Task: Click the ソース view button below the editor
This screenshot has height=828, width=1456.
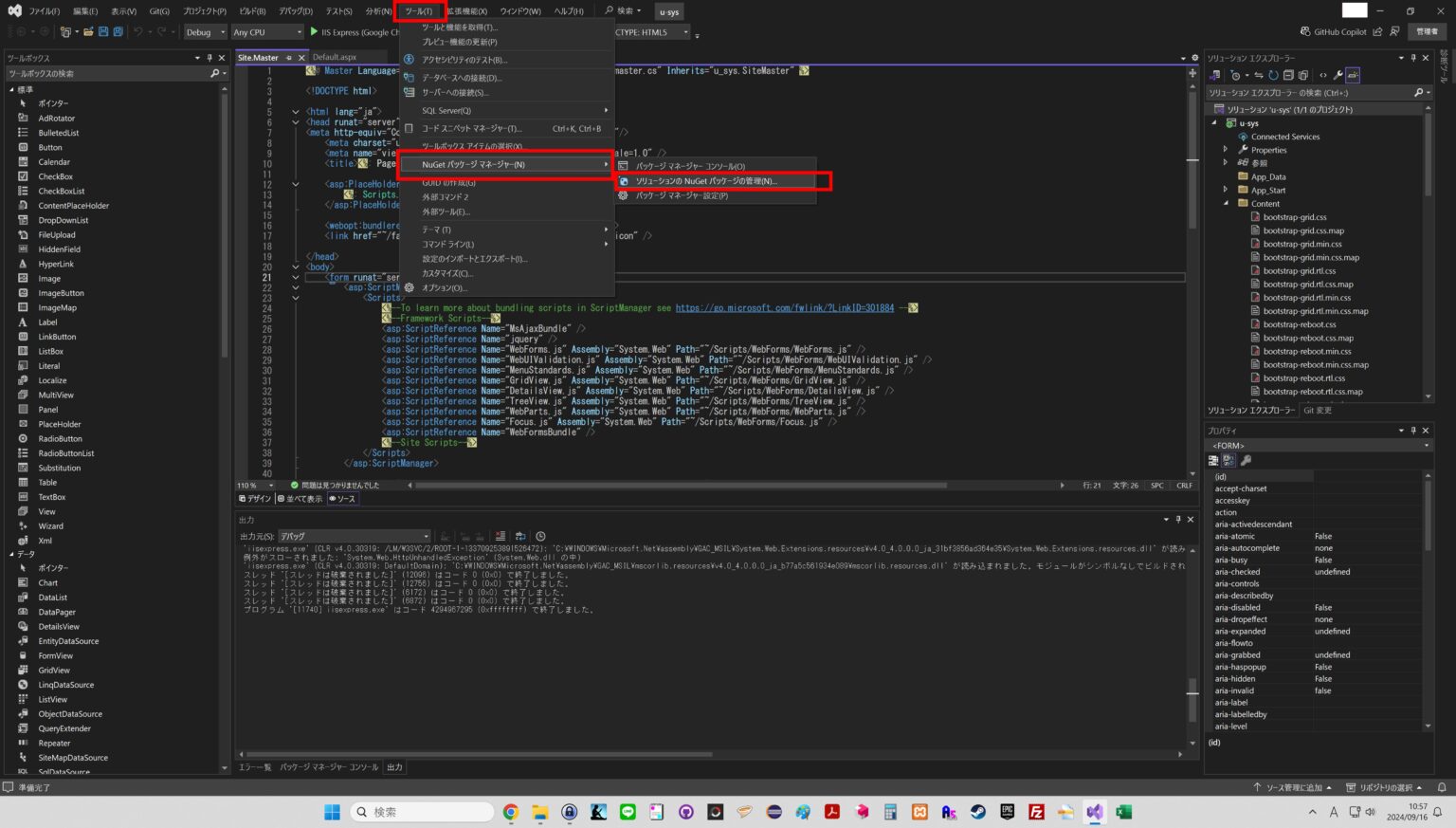Action: tap(341, 499)
